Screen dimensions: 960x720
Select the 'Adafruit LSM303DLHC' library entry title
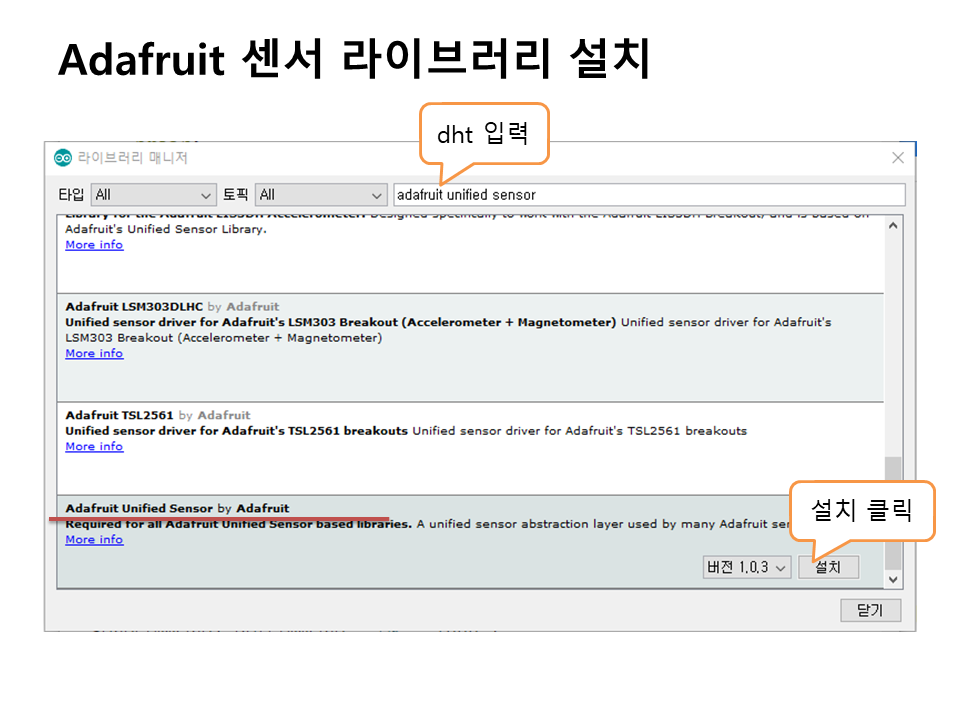134,307
